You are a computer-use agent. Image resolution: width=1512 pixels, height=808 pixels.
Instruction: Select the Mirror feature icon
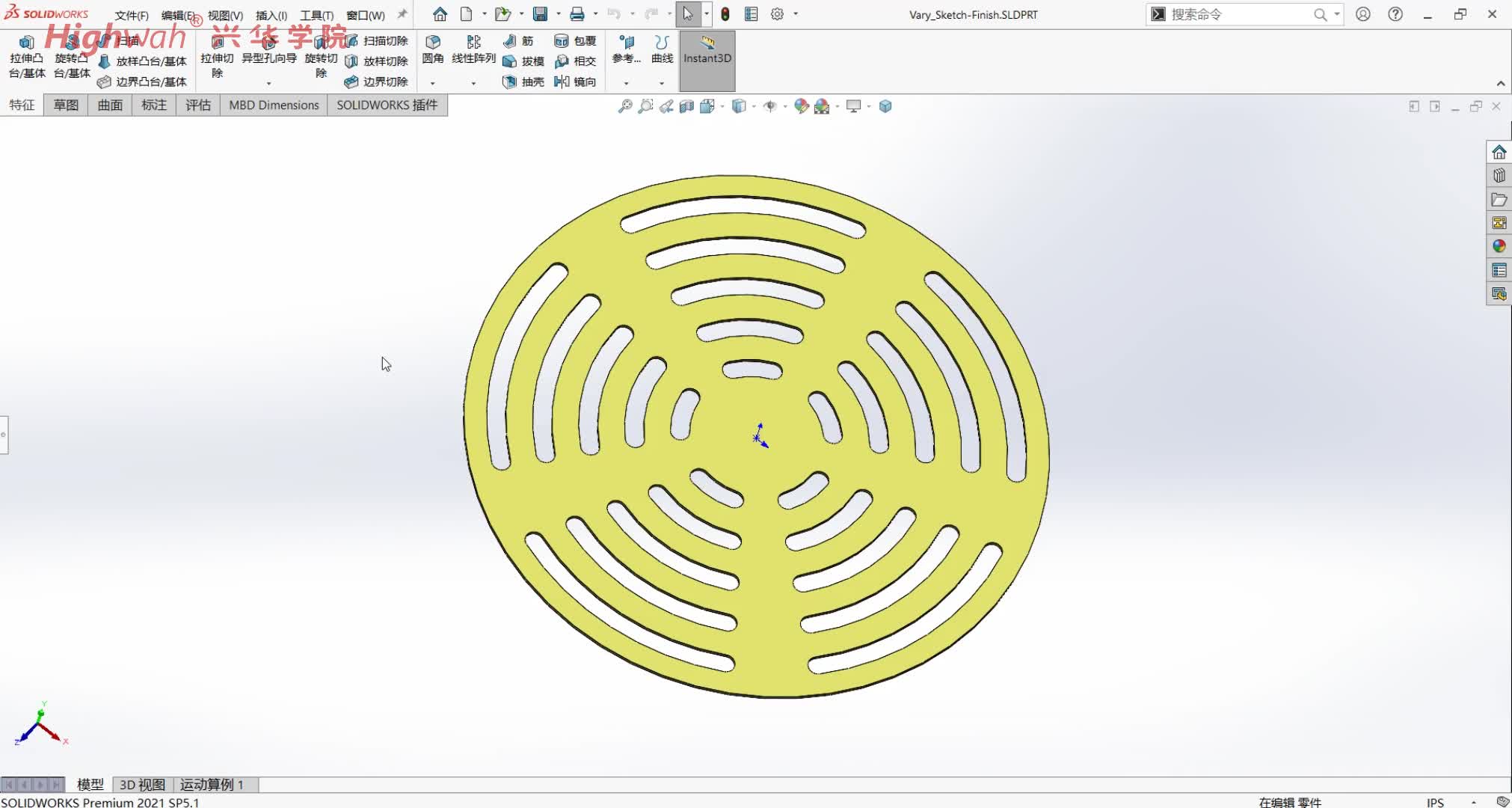click(562, 82)
